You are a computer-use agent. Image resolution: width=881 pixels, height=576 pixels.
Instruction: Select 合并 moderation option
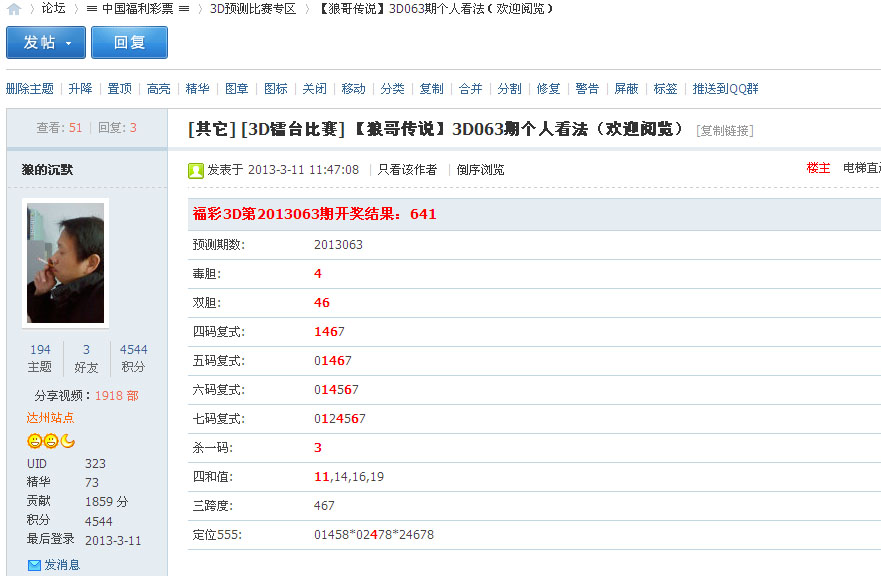click(470, 88)
